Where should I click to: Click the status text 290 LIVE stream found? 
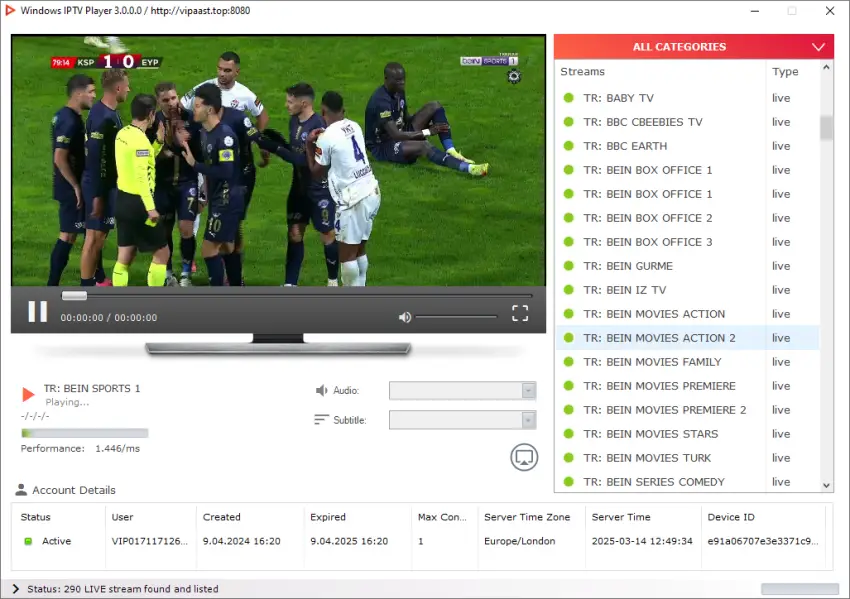(x=123, y=589)
